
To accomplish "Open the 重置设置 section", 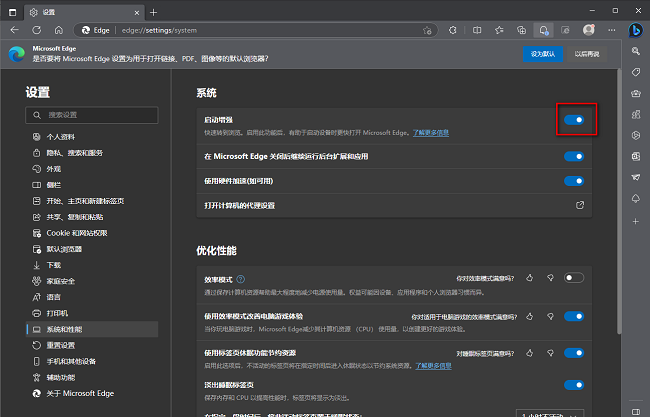I will point(92,345).
